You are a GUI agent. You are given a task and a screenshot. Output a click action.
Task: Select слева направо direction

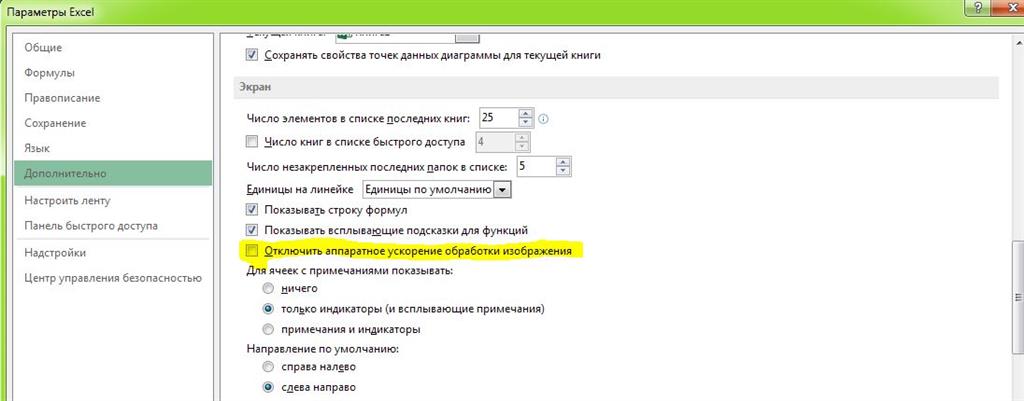(268, 387)
